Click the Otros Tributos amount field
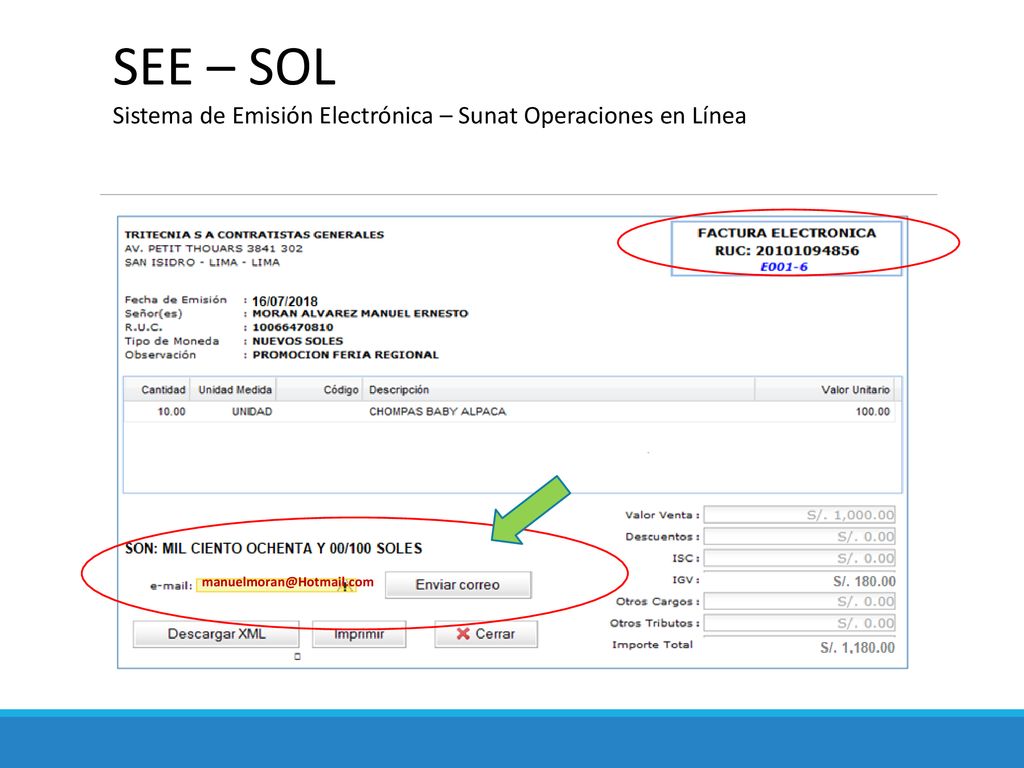 799,622
